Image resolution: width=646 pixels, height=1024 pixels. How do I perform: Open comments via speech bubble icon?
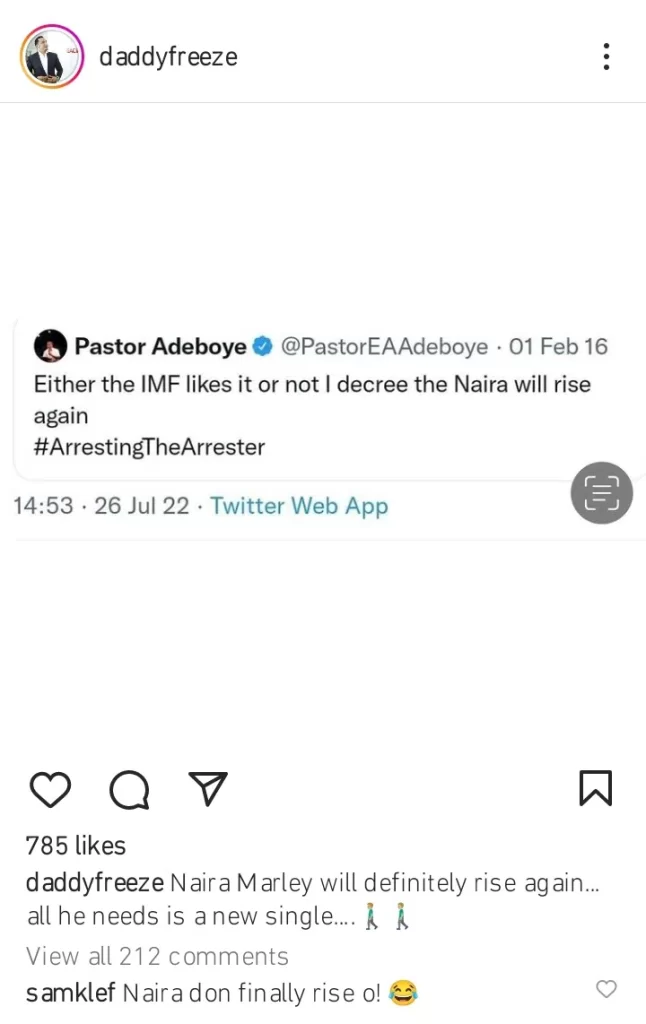129,790
